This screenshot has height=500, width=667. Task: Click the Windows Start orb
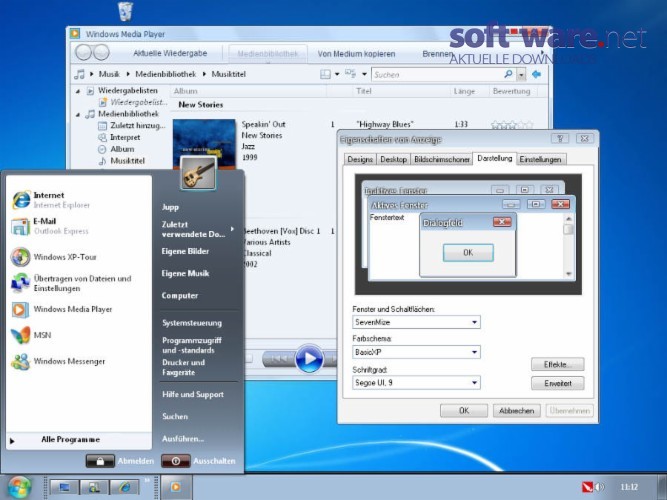(19, 488)
